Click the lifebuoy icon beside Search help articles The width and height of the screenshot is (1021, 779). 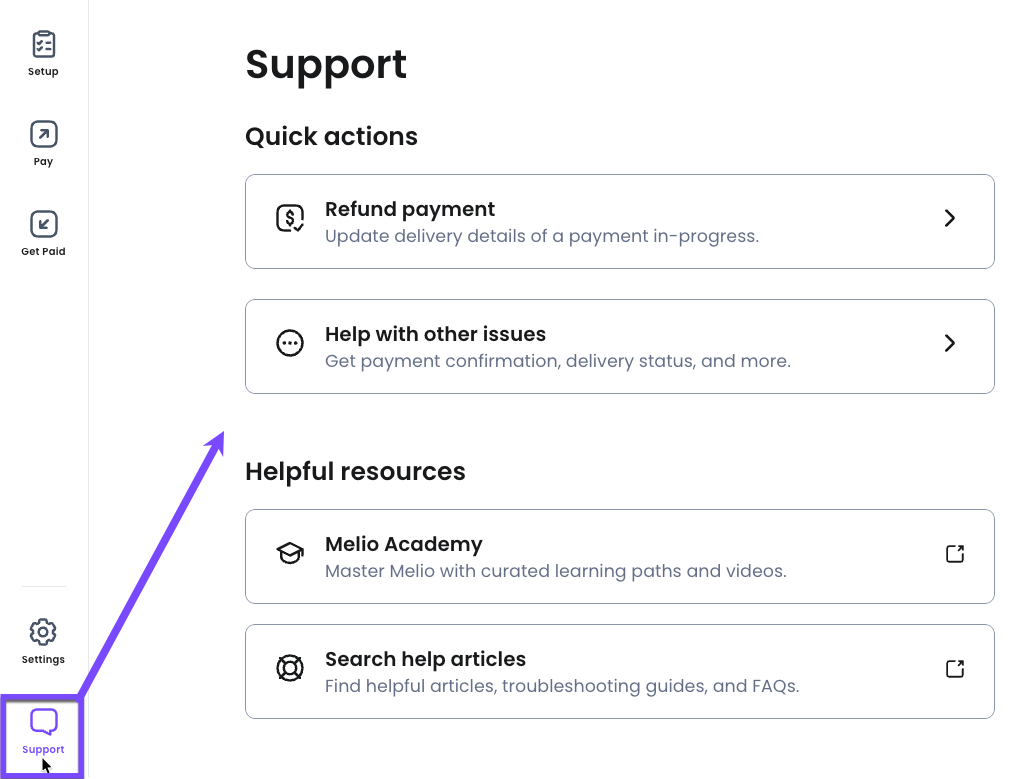290,668
